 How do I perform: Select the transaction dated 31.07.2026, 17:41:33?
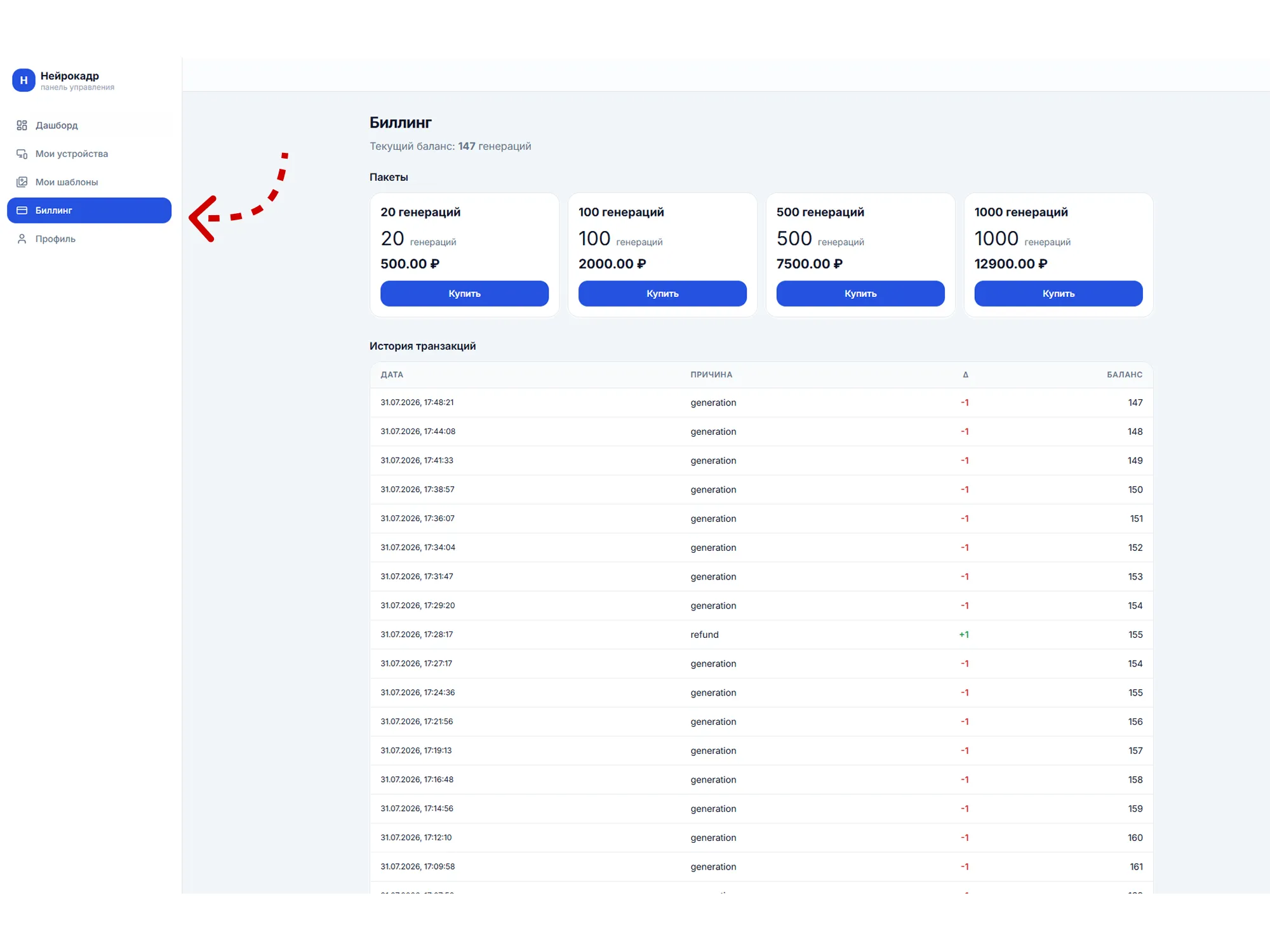point(761,461)
